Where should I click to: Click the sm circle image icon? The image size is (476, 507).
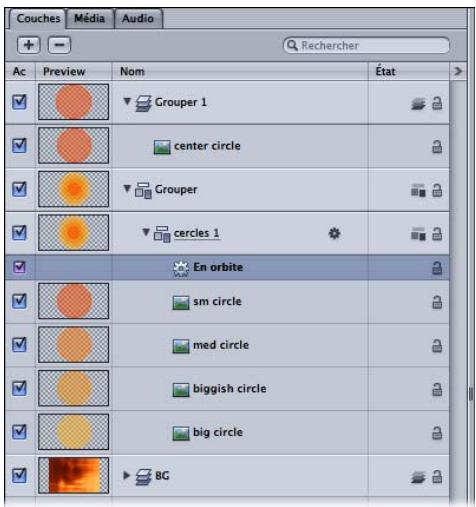[x=181, y=303]
